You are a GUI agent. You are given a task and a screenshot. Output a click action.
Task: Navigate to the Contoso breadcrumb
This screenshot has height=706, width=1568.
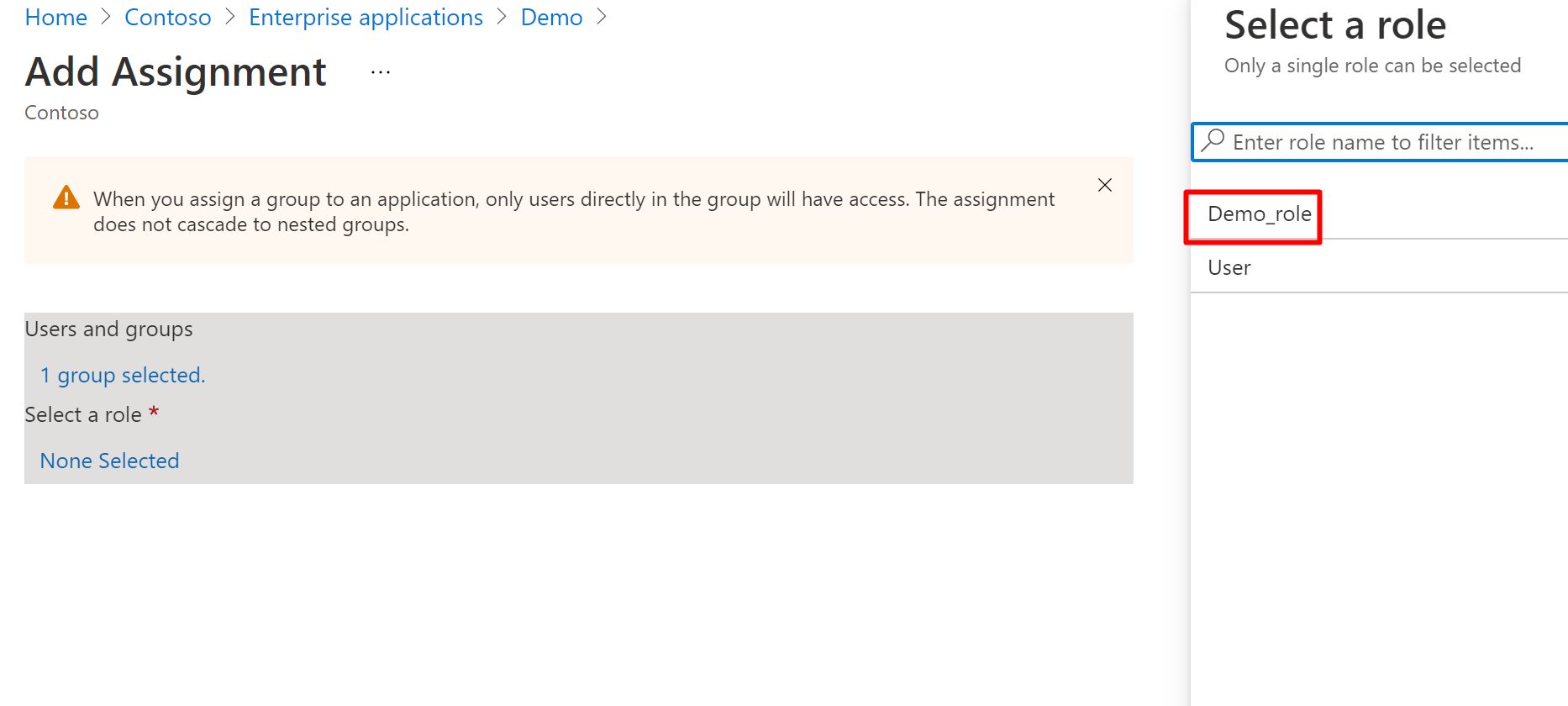167,17
